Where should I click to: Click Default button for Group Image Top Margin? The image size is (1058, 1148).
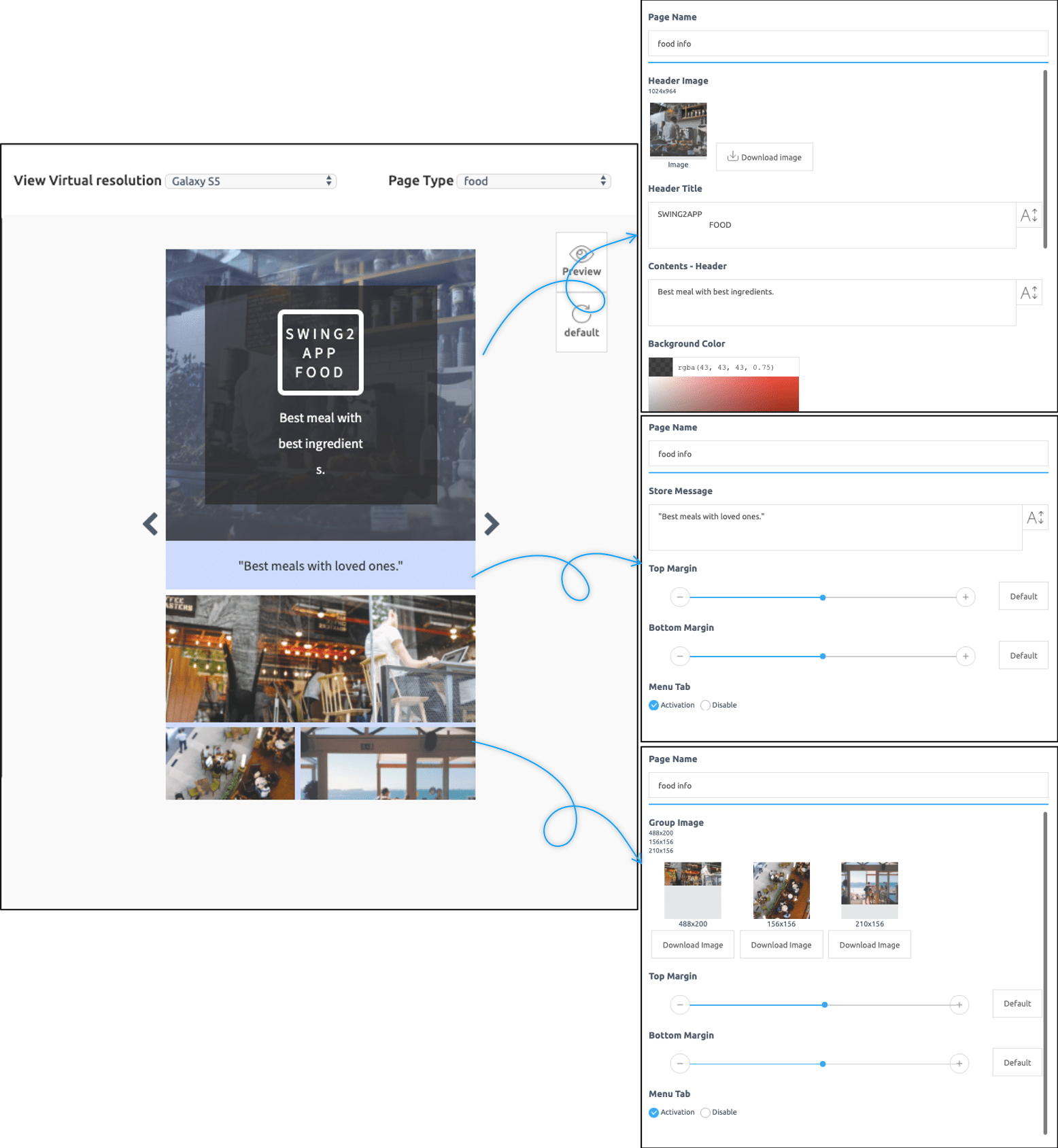pyautogui.click(x=1017, y=1004)
